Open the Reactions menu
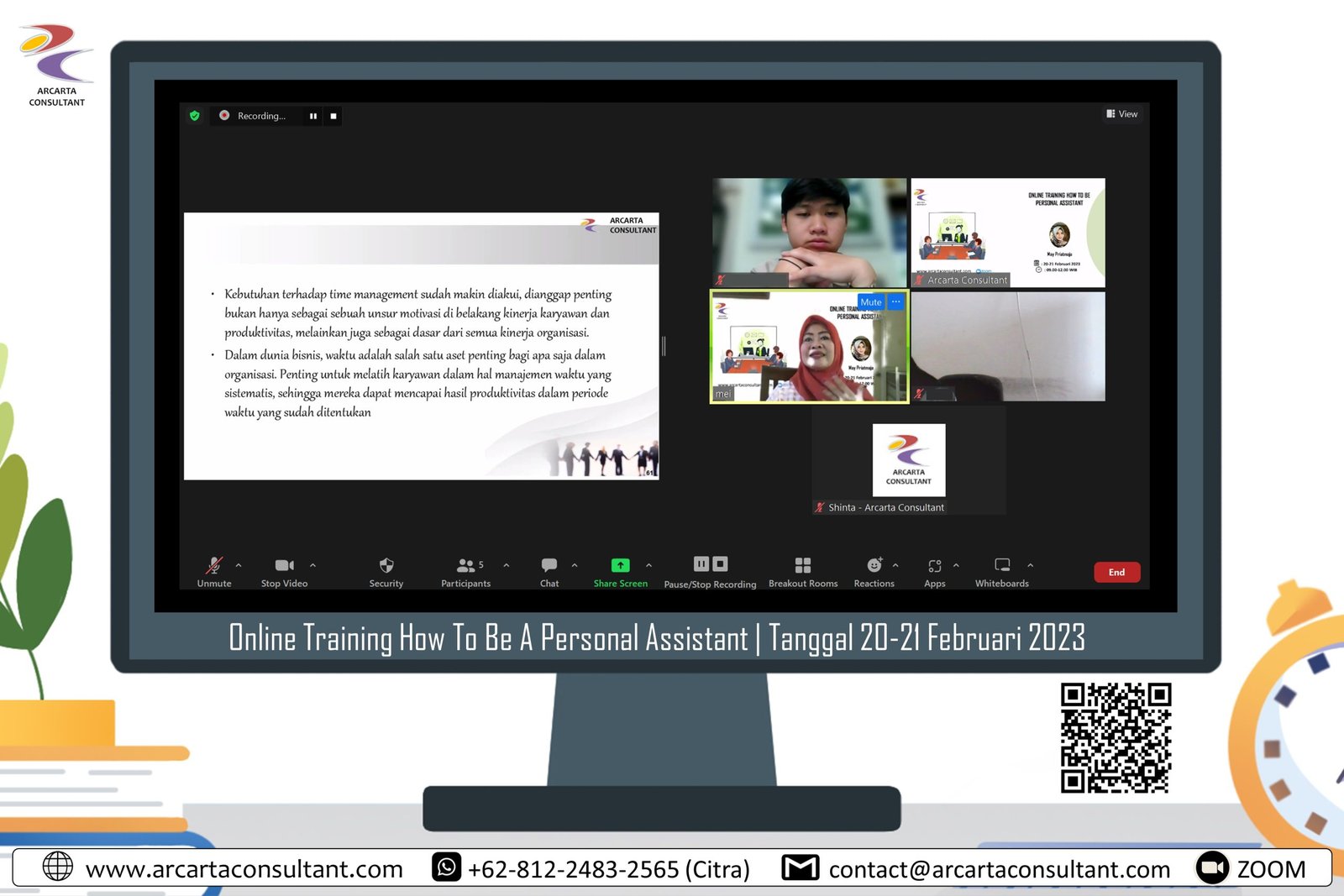The image size is (1344, 896). (x=874, y=566)
